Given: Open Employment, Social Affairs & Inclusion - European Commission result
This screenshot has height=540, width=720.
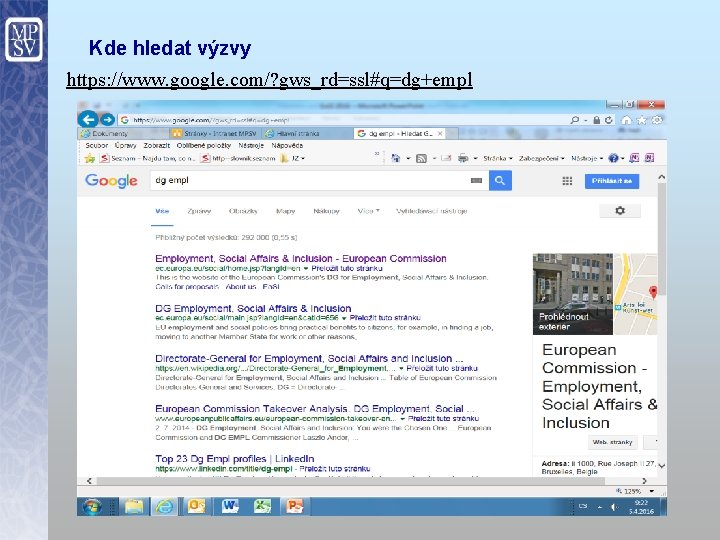Looking at the screenshot, I should [x=301, y=258].
